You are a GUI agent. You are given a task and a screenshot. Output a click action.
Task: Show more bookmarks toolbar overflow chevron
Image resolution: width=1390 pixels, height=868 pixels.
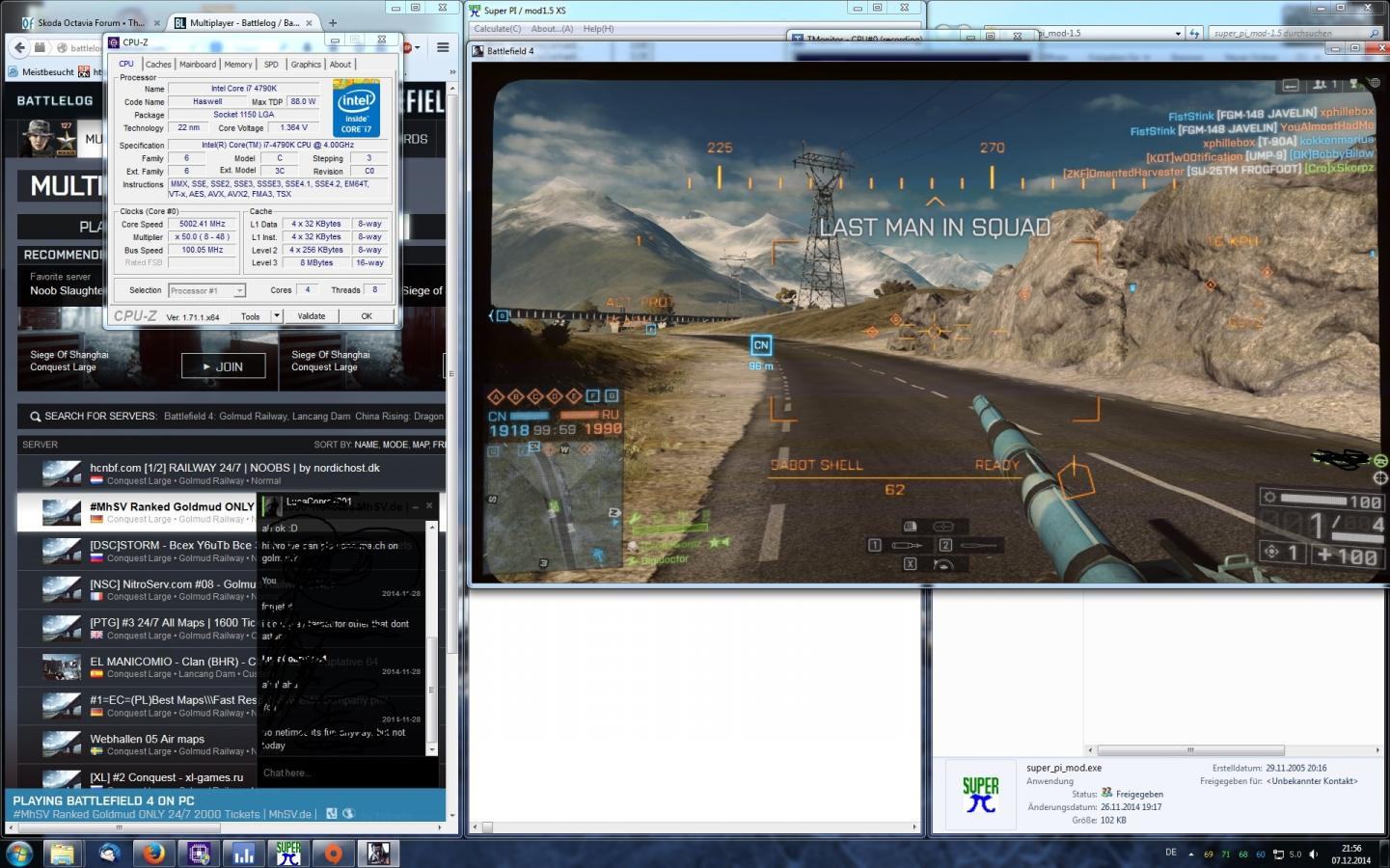pos(452,71)
